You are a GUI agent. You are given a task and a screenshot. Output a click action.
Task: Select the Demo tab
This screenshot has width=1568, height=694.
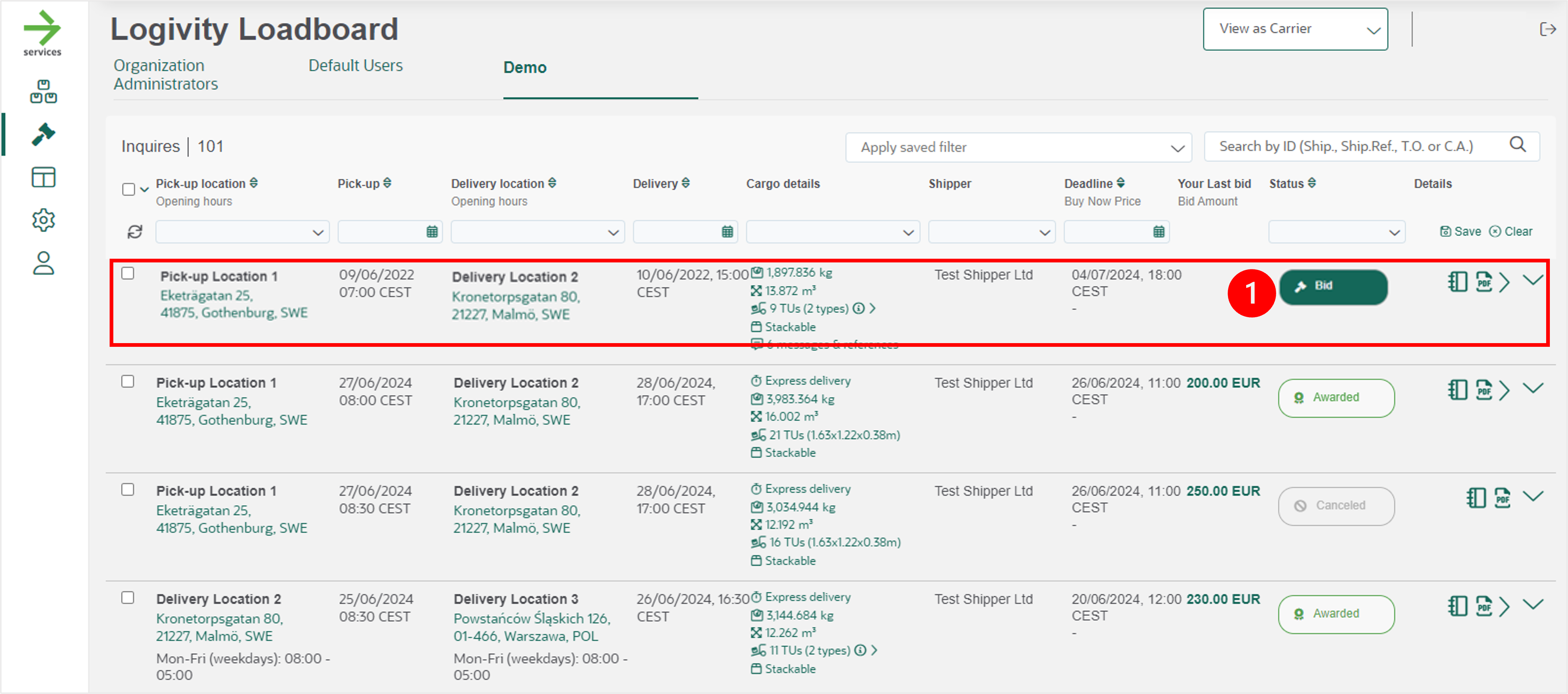[x=525, y=67]
